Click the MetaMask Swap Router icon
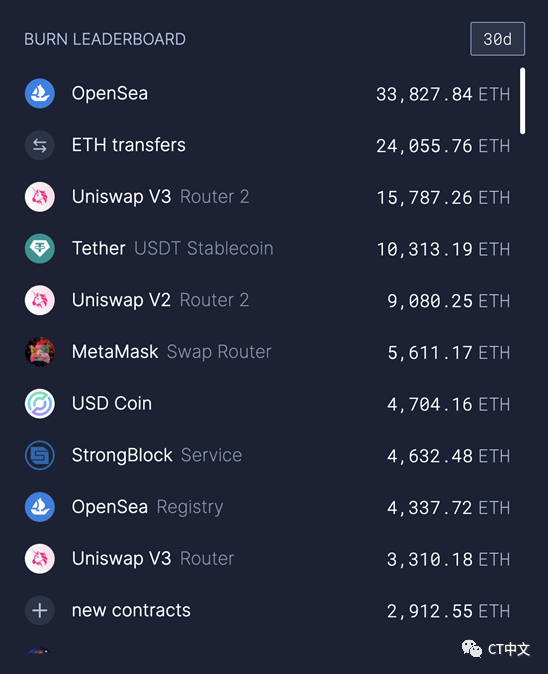The image size is (548, 674). [40, 352]
